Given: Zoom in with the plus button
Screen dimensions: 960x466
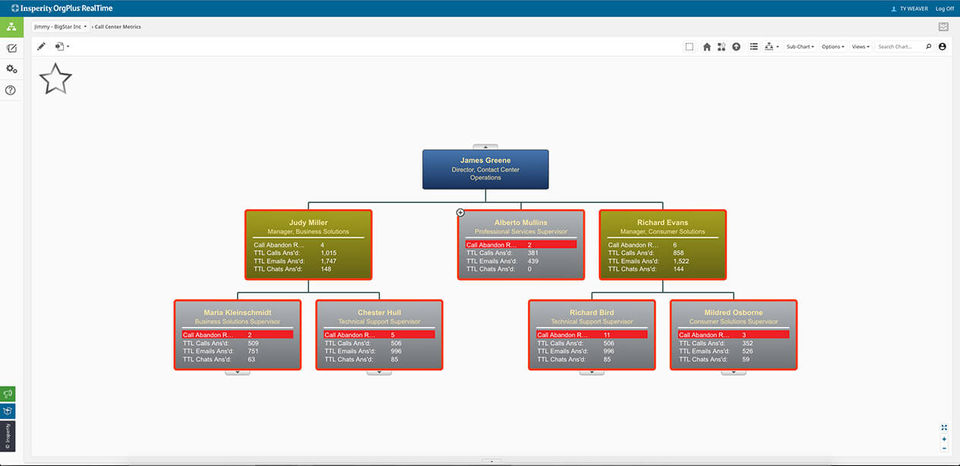Looking at the screenshot, I should pyautogui.click(x=944, y=439).
